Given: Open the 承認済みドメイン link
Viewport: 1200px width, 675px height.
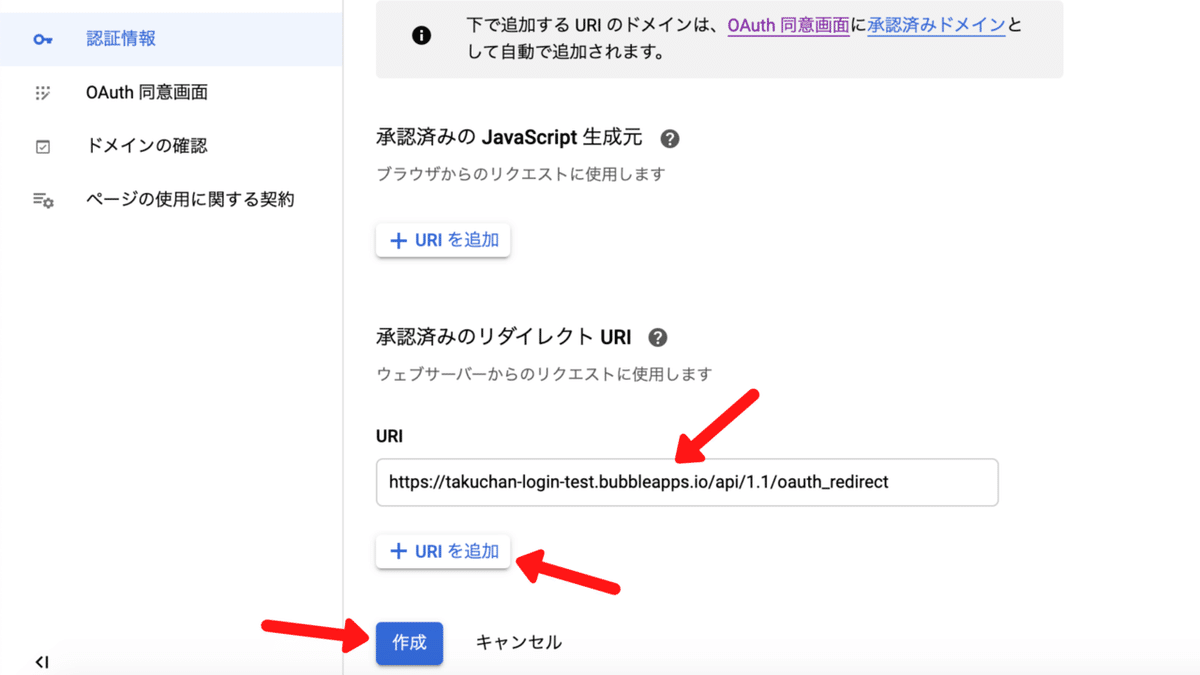Looking at the screenshot, I should point(935,25).
